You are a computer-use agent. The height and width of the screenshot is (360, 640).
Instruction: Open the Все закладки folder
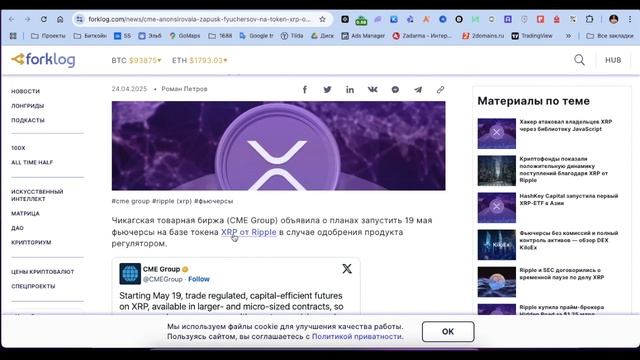pos(610,36)
